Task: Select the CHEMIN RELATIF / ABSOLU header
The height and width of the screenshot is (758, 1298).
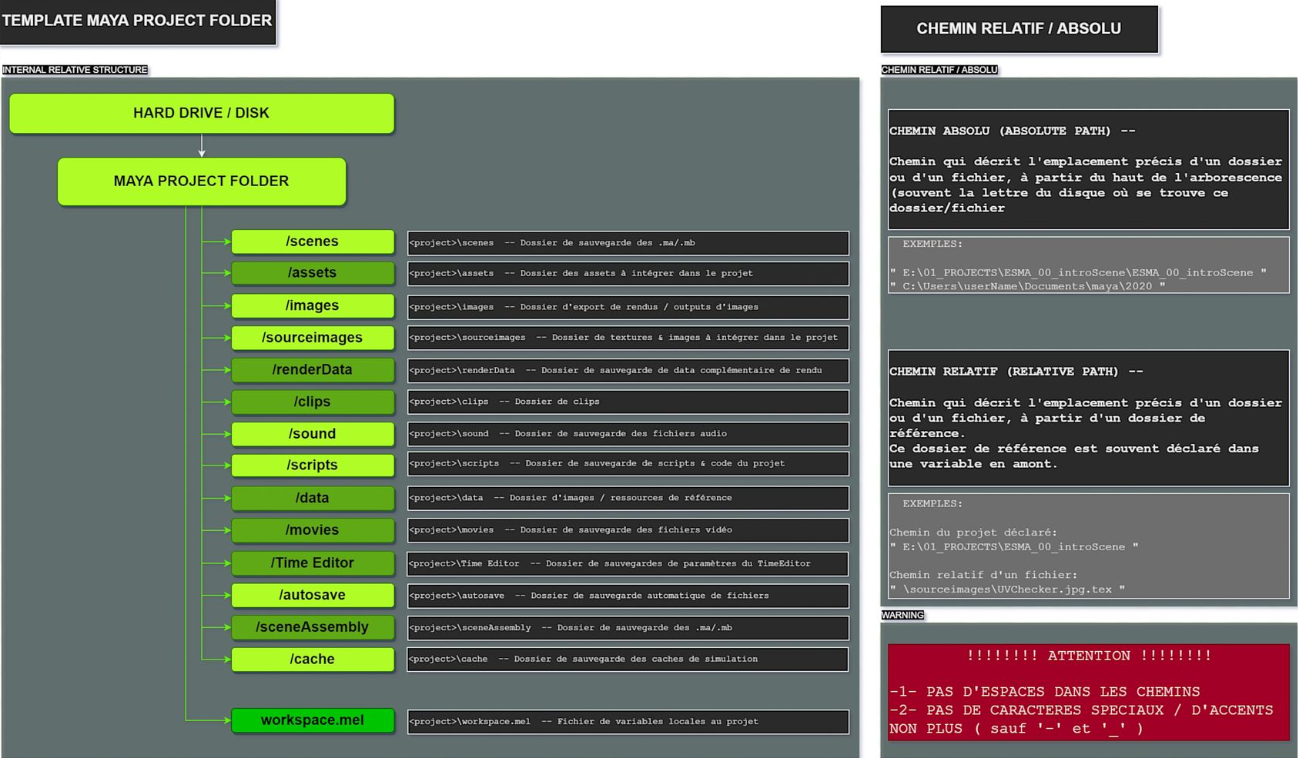Action: (1018, 29)
